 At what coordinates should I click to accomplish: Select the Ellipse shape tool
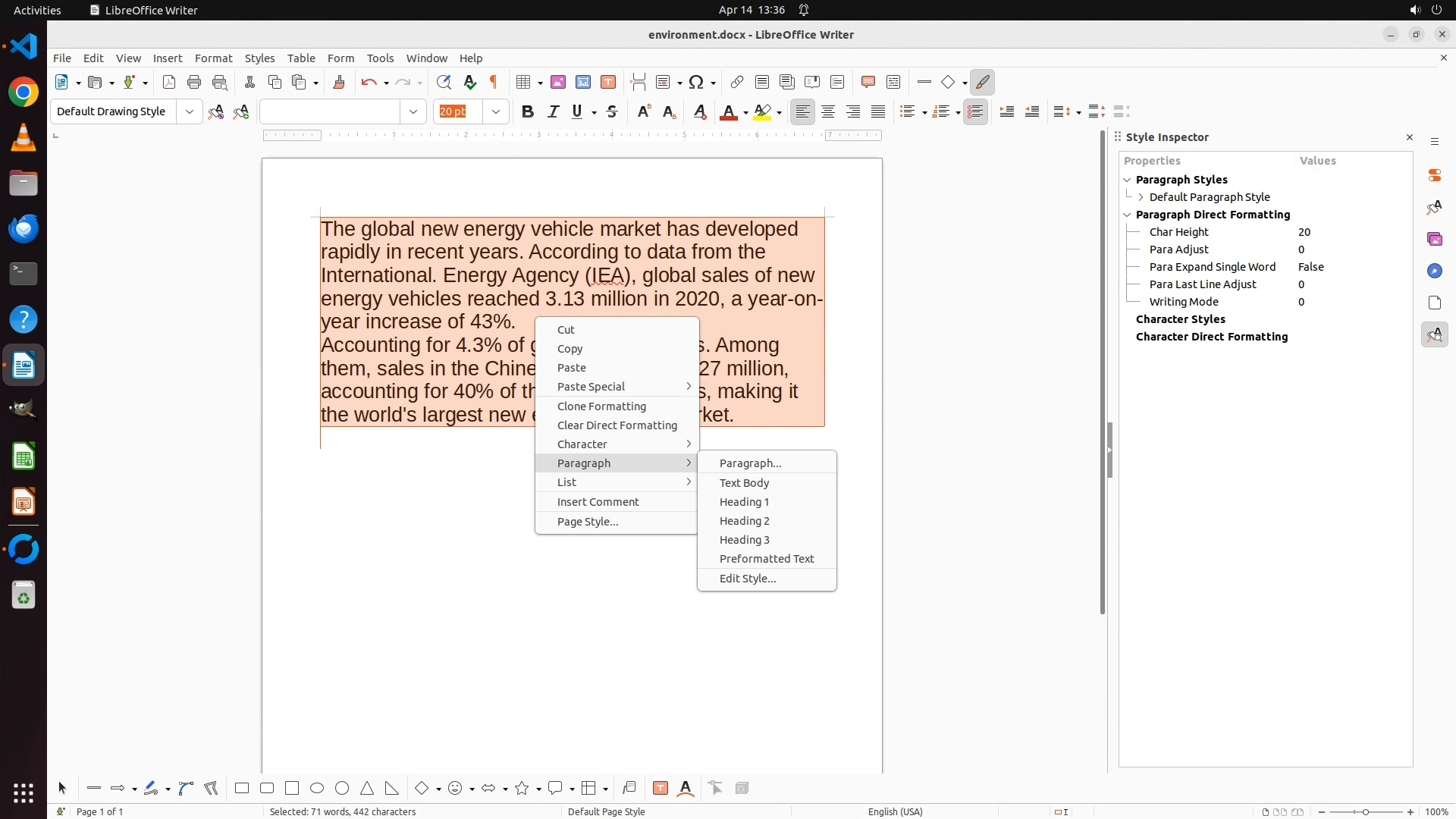click(317, 789)
